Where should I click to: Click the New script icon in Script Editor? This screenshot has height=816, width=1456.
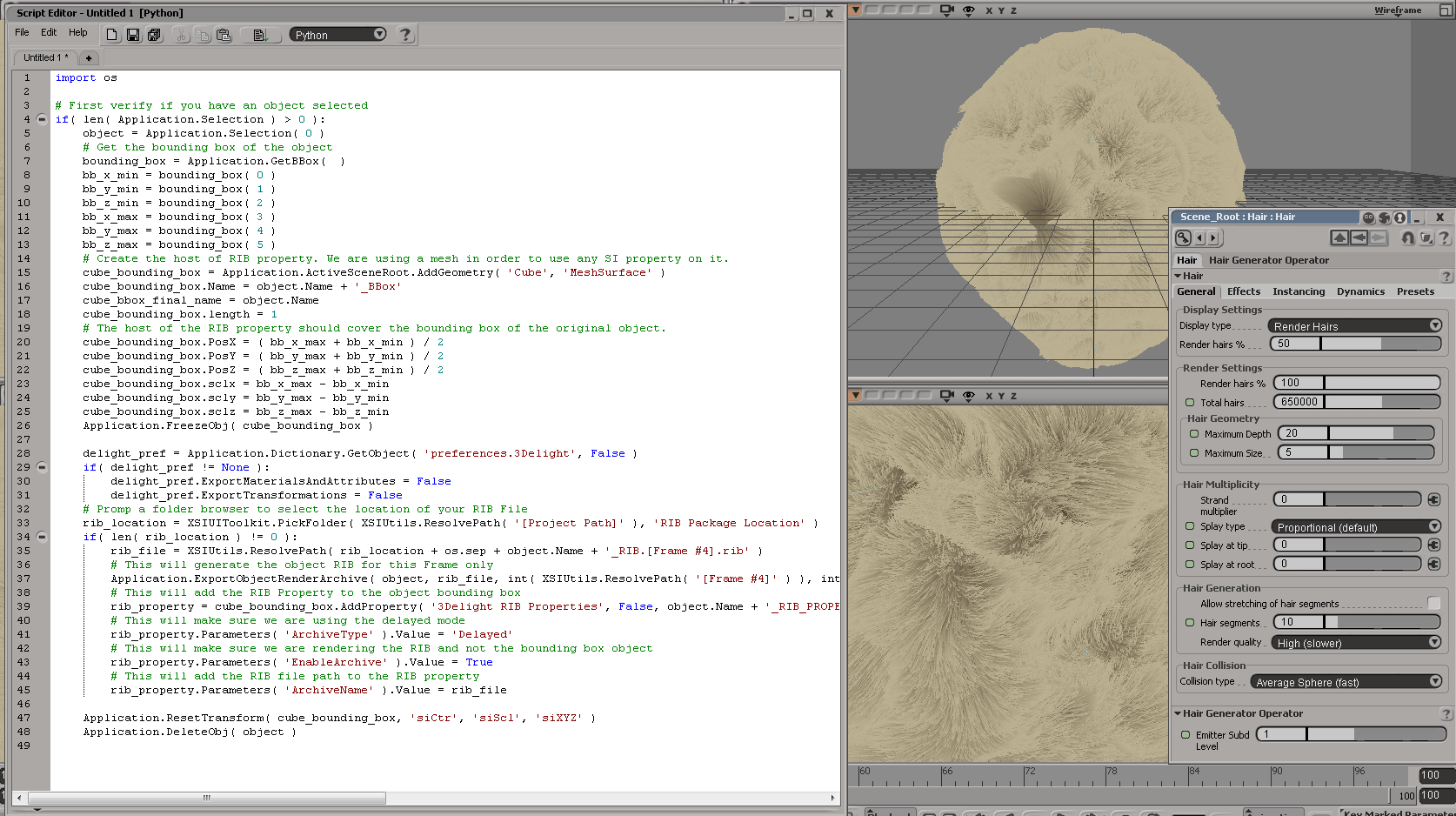tap(112, 35)
